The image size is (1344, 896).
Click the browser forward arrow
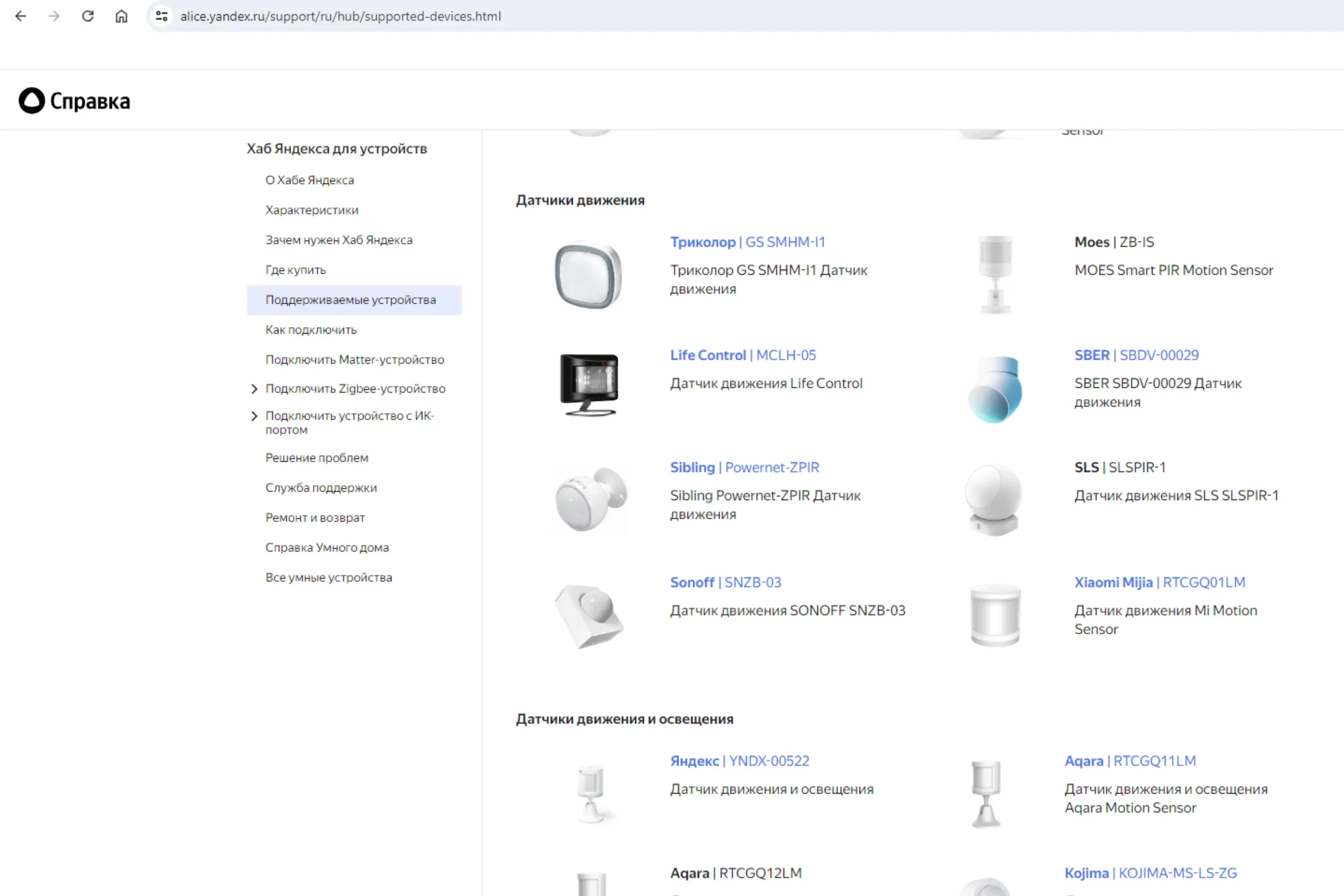point(54,16)
